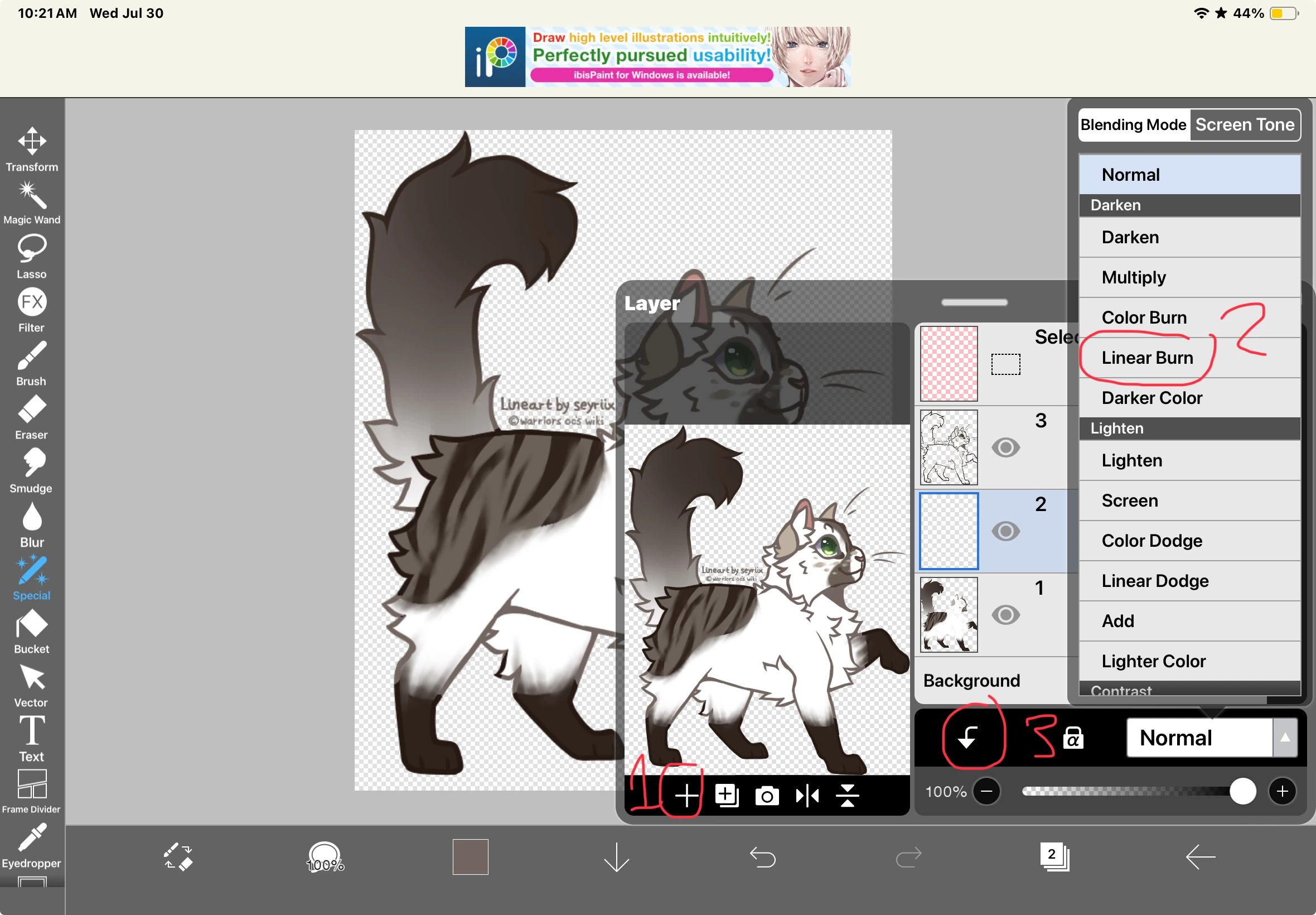1316x915 pixels.
Task: Select the Blending Mode tab
Action: [x=1133, y=124]
